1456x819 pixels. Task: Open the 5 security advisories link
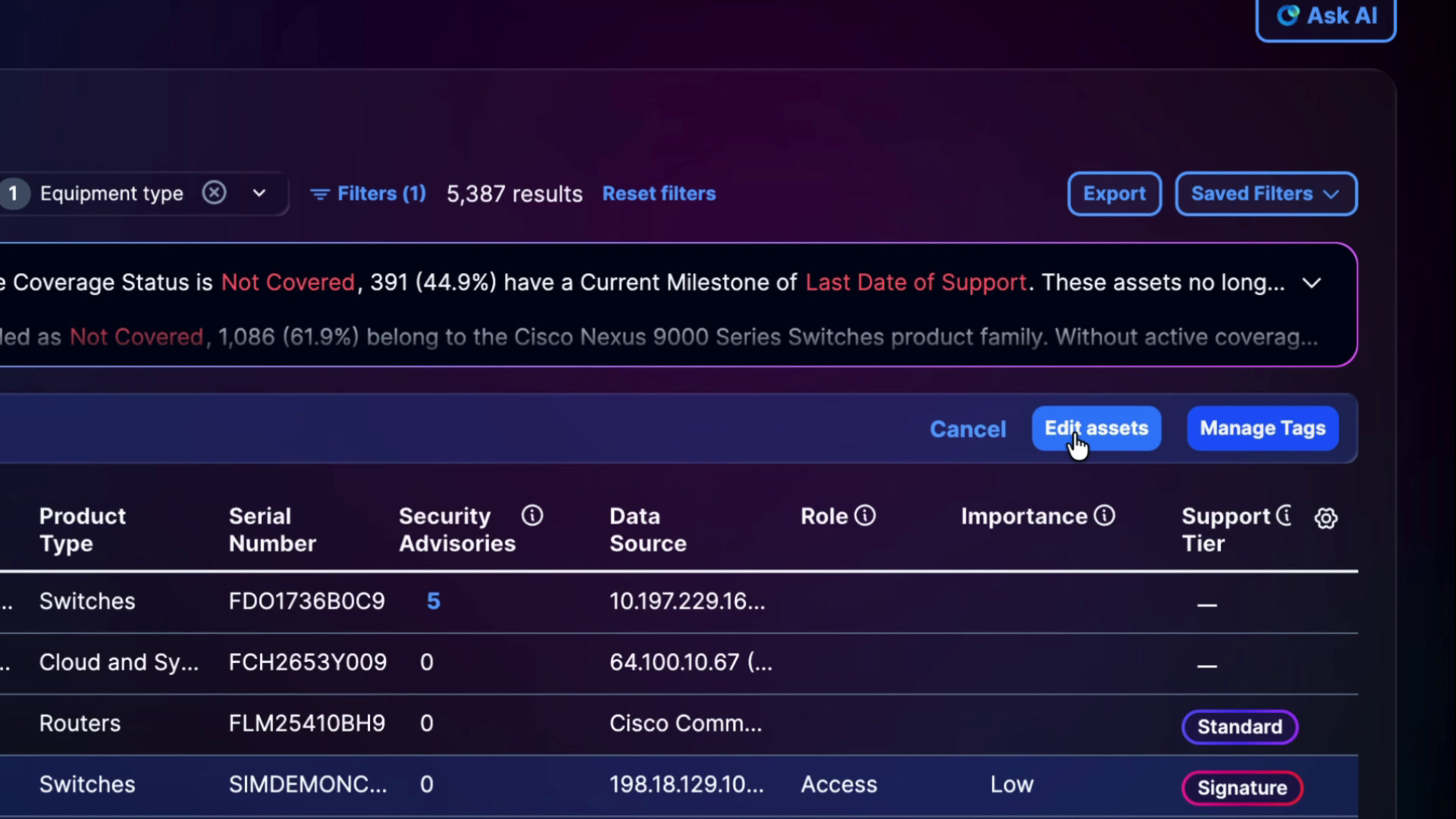pos(433,601)
